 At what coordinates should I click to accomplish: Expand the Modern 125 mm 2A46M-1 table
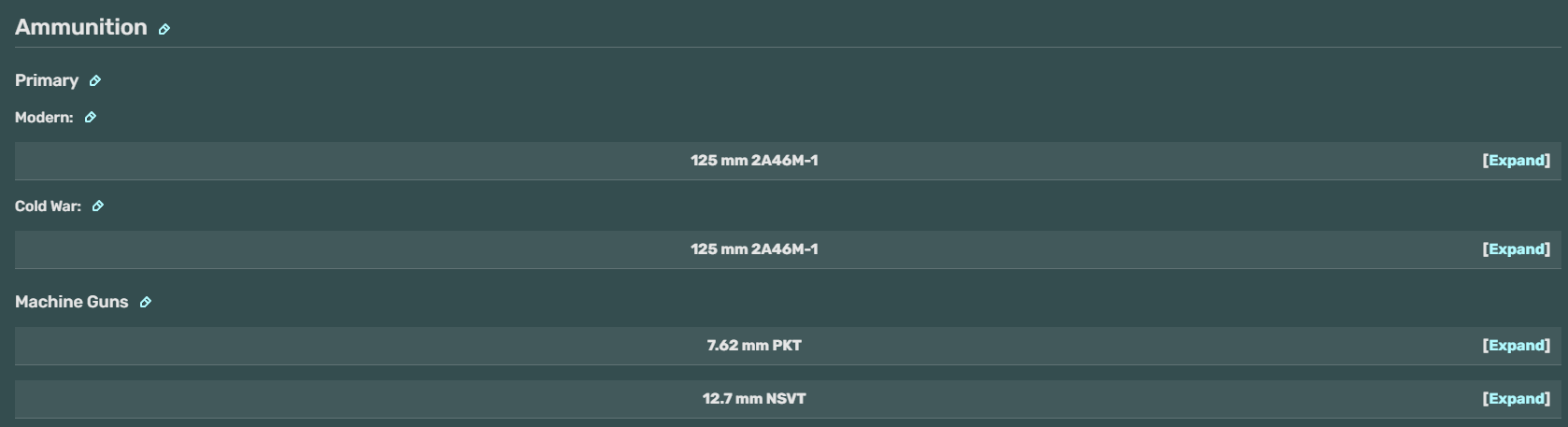1516,161
